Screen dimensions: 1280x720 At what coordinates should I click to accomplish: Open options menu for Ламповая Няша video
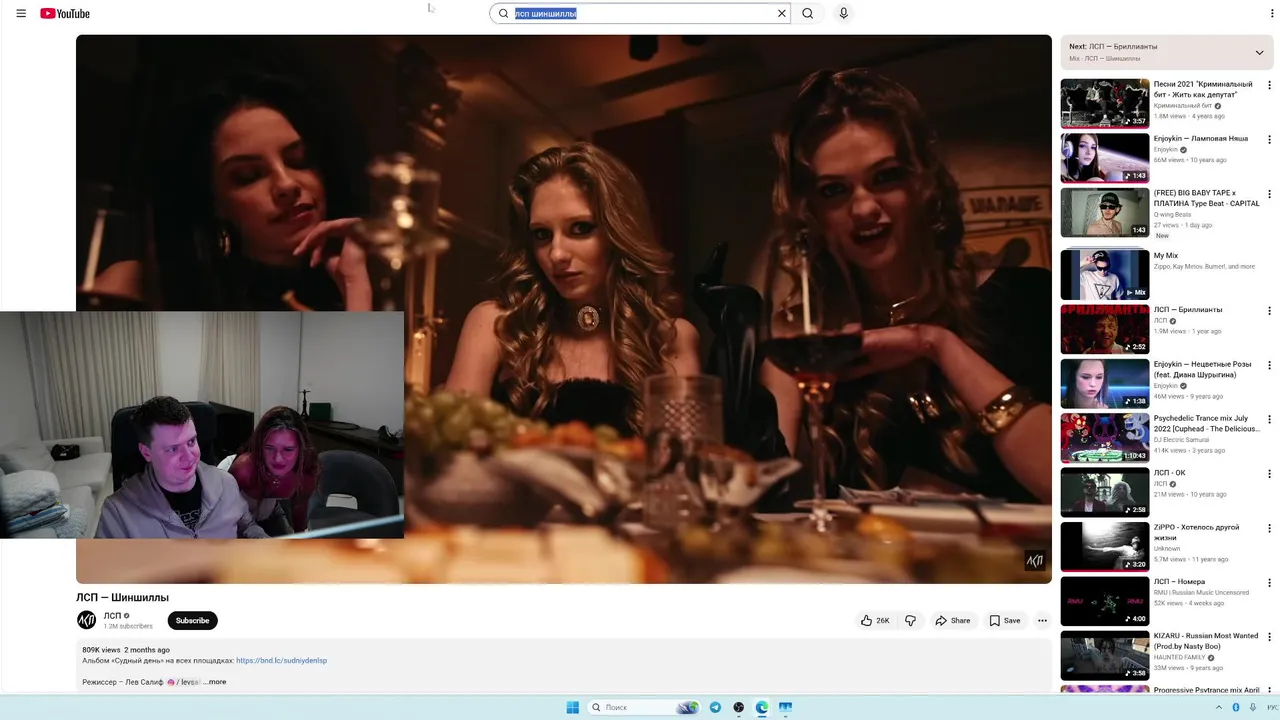point(1270,139)
